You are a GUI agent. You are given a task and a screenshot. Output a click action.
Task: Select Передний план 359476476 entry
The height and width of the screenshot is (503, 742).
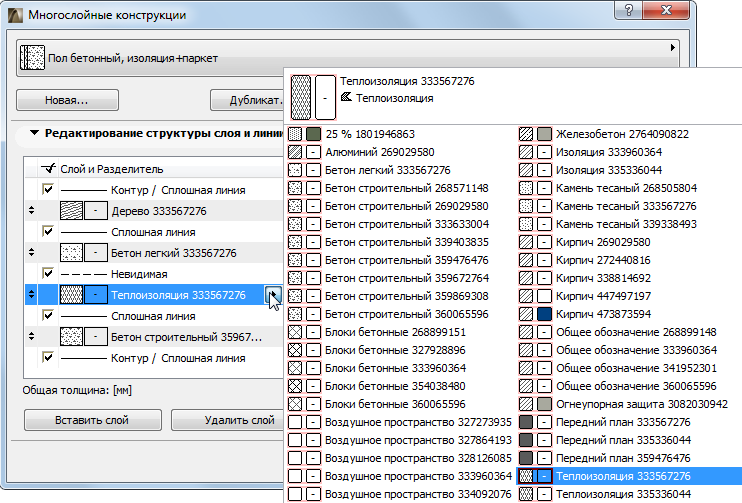623,458
